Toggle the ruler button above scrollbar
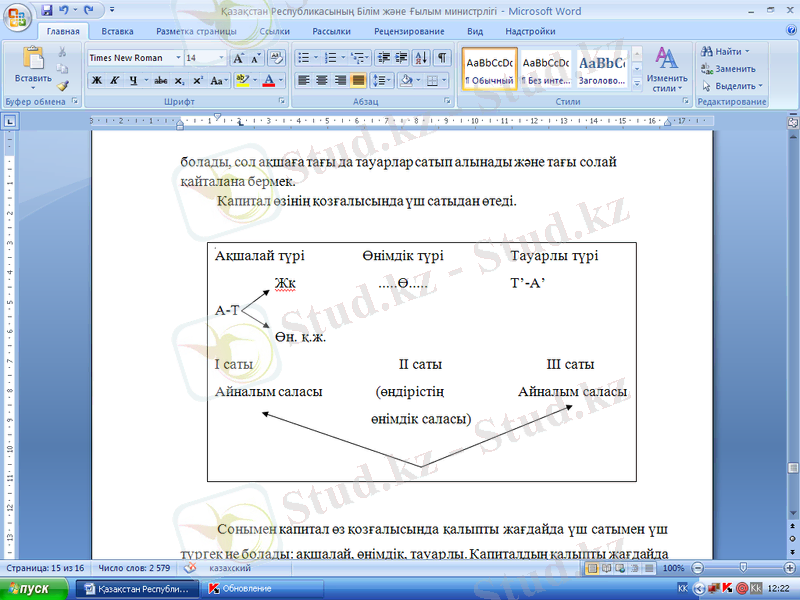This screenshot has width=800, height=600. (x=793, y=122)
